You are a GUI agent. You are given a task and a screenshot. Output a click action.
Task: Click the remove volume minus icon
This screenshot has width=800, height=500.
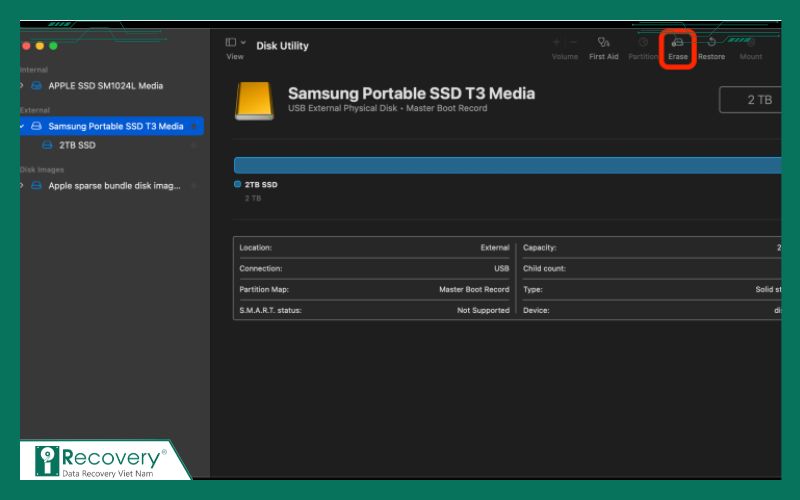click(x=573, y=42)
